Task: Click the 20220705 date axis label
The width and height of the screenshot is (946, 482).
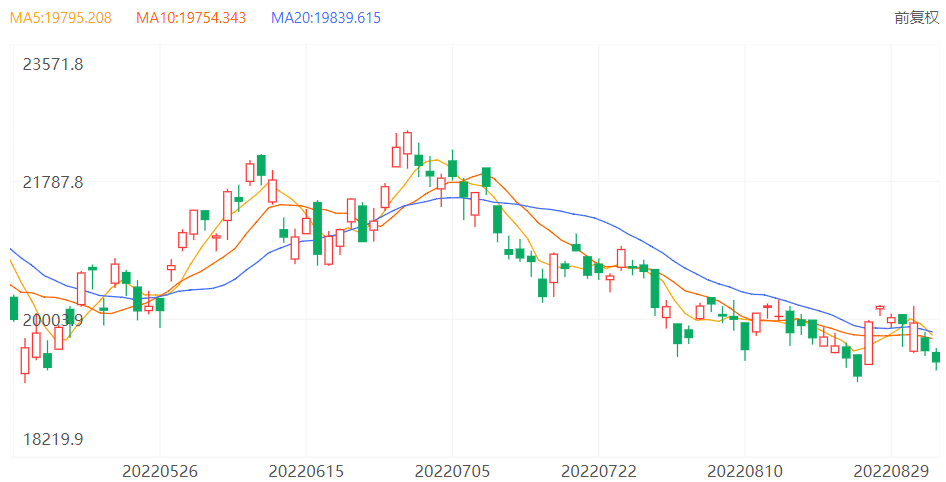Action: [x=452, y=471]
